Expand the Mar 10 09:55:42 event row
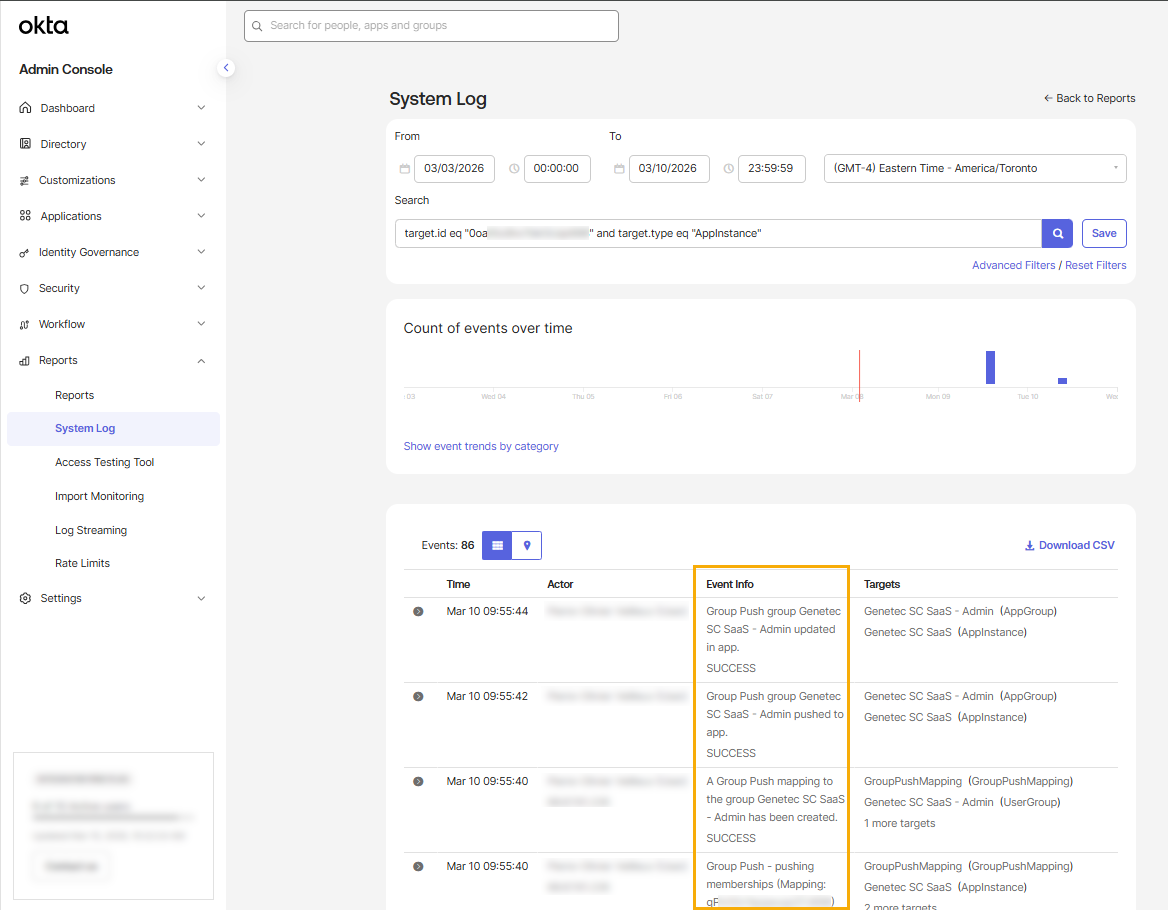This screenshot has height=910, width=1168. 418,696
